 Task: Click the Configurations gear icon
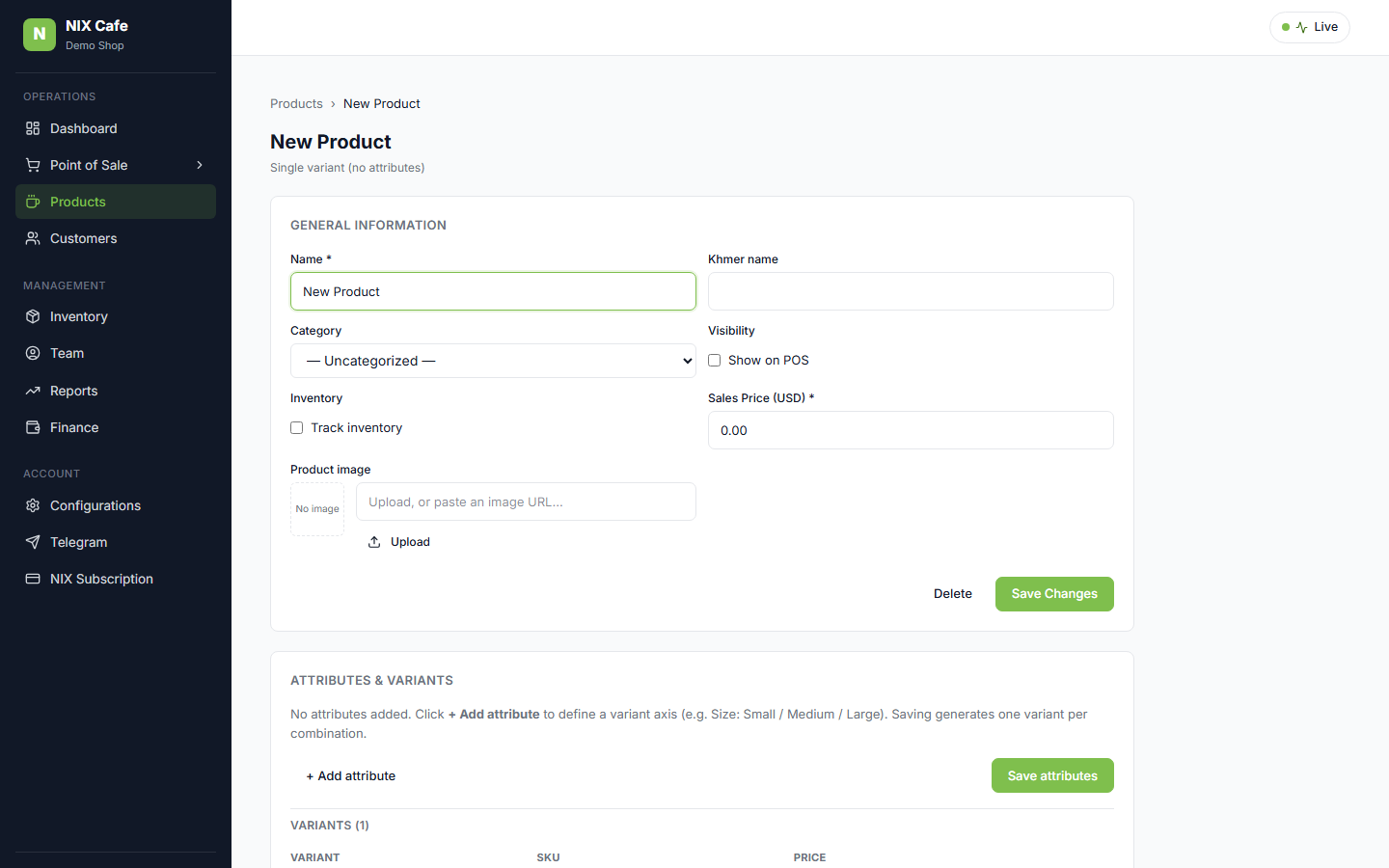pos(33,505)
